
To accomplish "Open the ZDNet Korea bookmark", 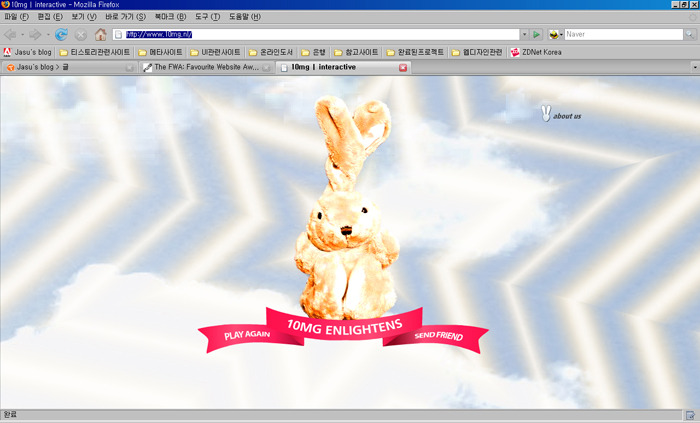I will 536,52.
